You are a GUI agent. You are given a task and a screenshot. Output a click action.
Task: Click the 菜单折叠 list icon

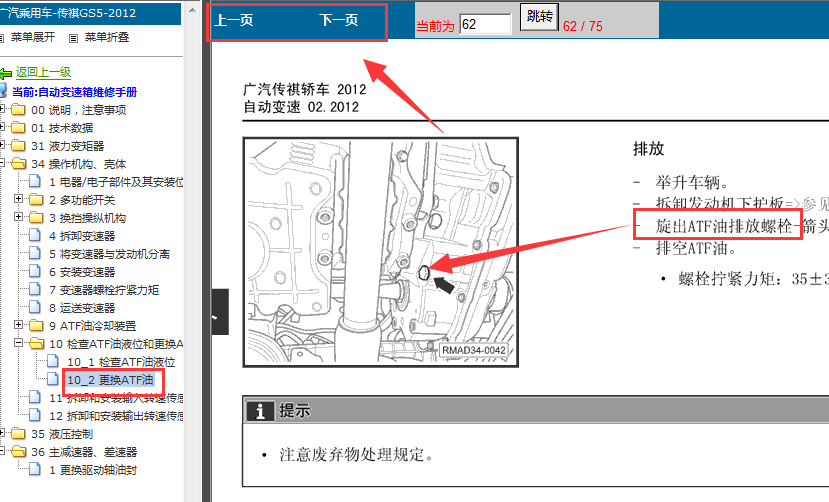click(73, 38)
